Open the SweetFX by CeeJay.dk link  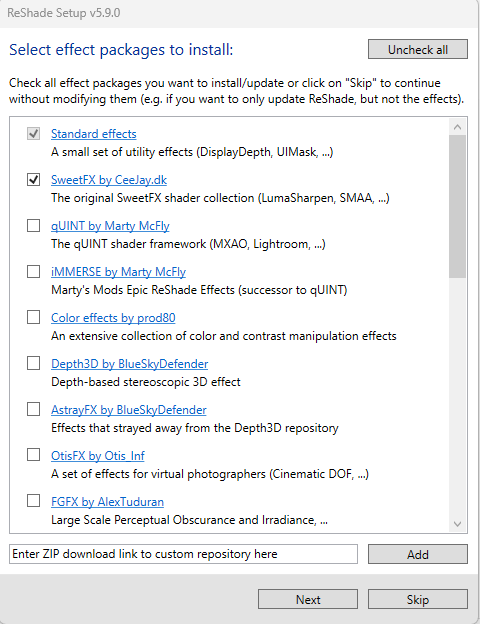[x=109, y=180]
